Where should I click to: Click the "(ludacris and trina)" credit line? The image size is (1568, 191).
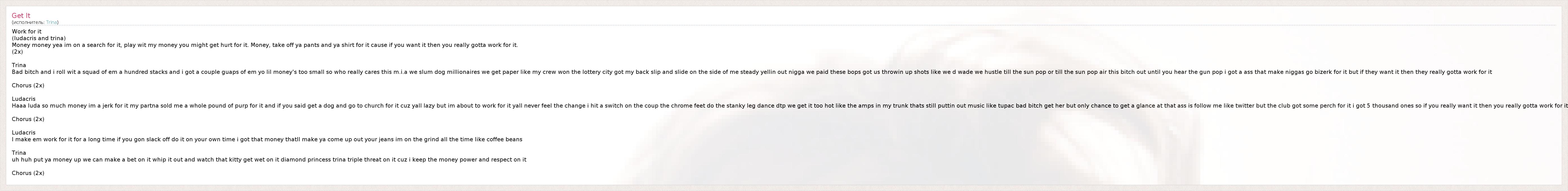38,38
